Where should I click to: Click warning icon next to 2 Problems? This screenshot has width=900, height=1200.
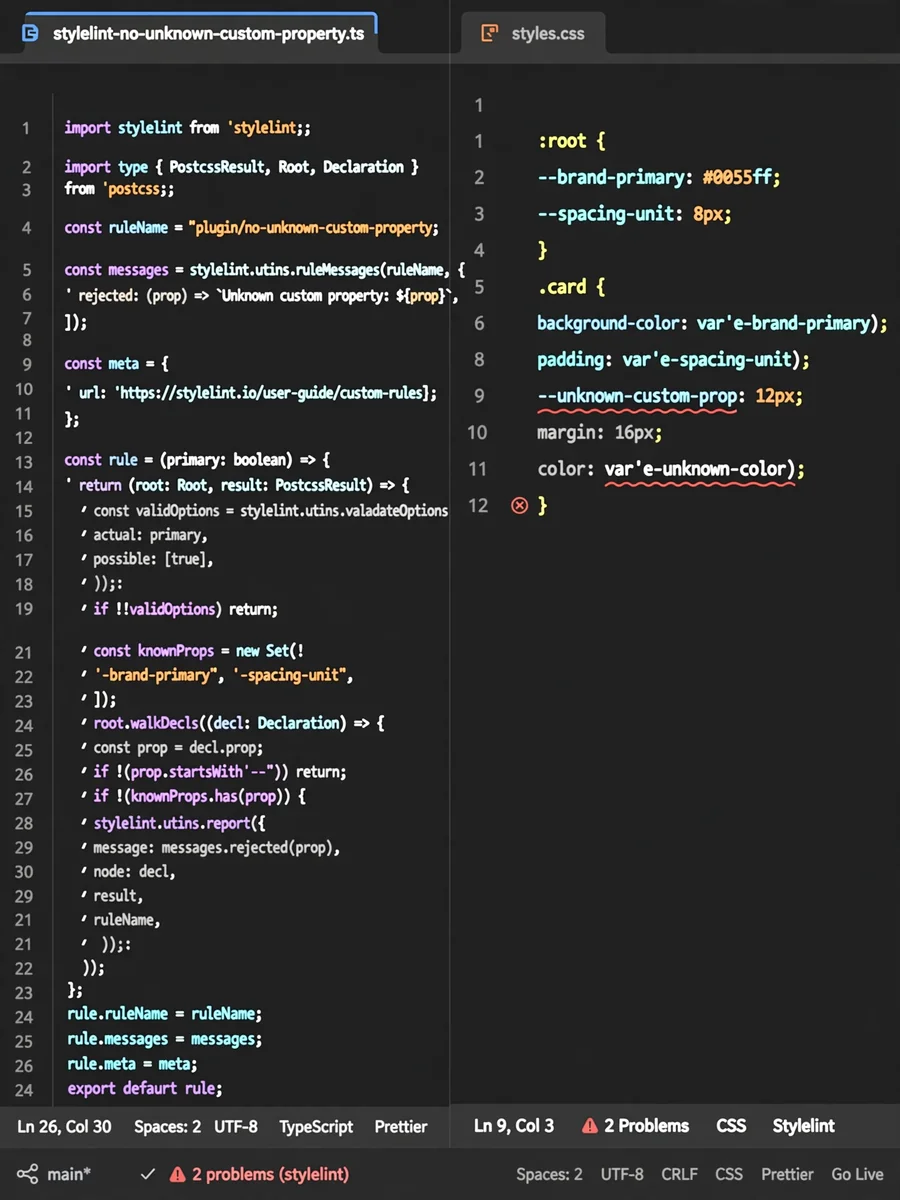(590, 1126)
